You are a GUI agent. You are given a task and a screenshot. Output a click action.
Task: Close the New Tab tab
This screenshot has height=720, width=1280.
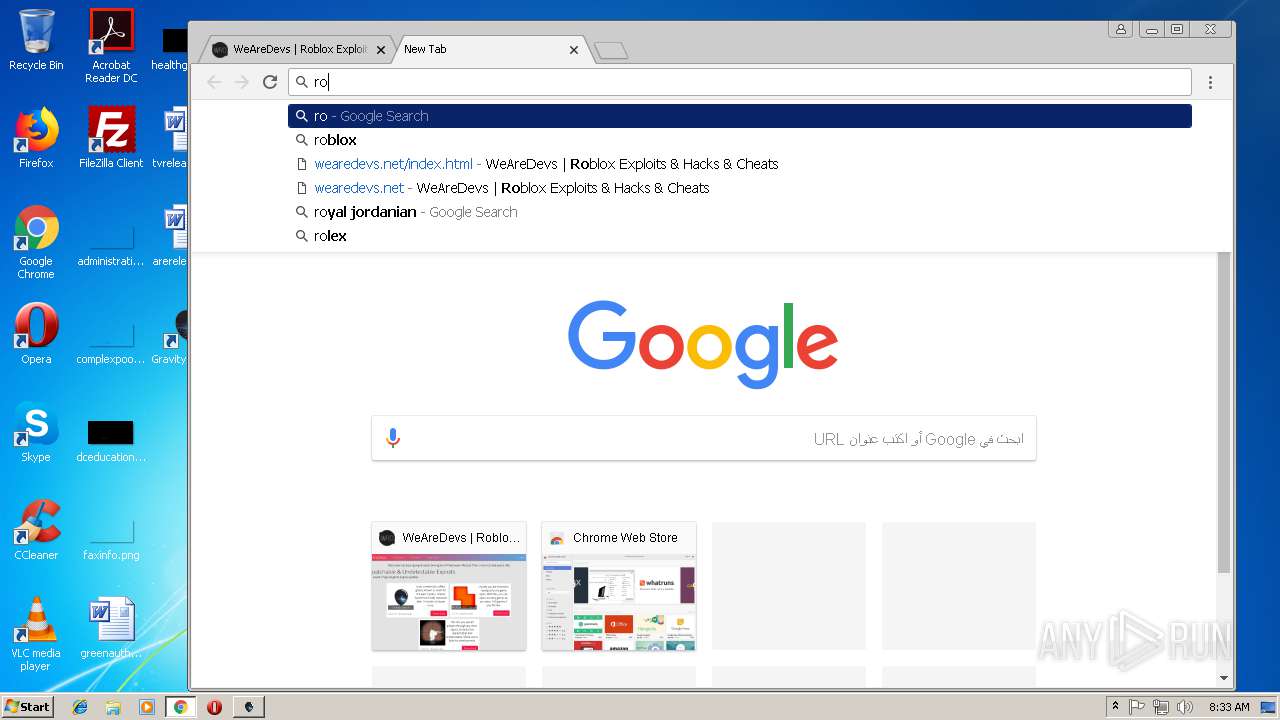tap(574, 49)
